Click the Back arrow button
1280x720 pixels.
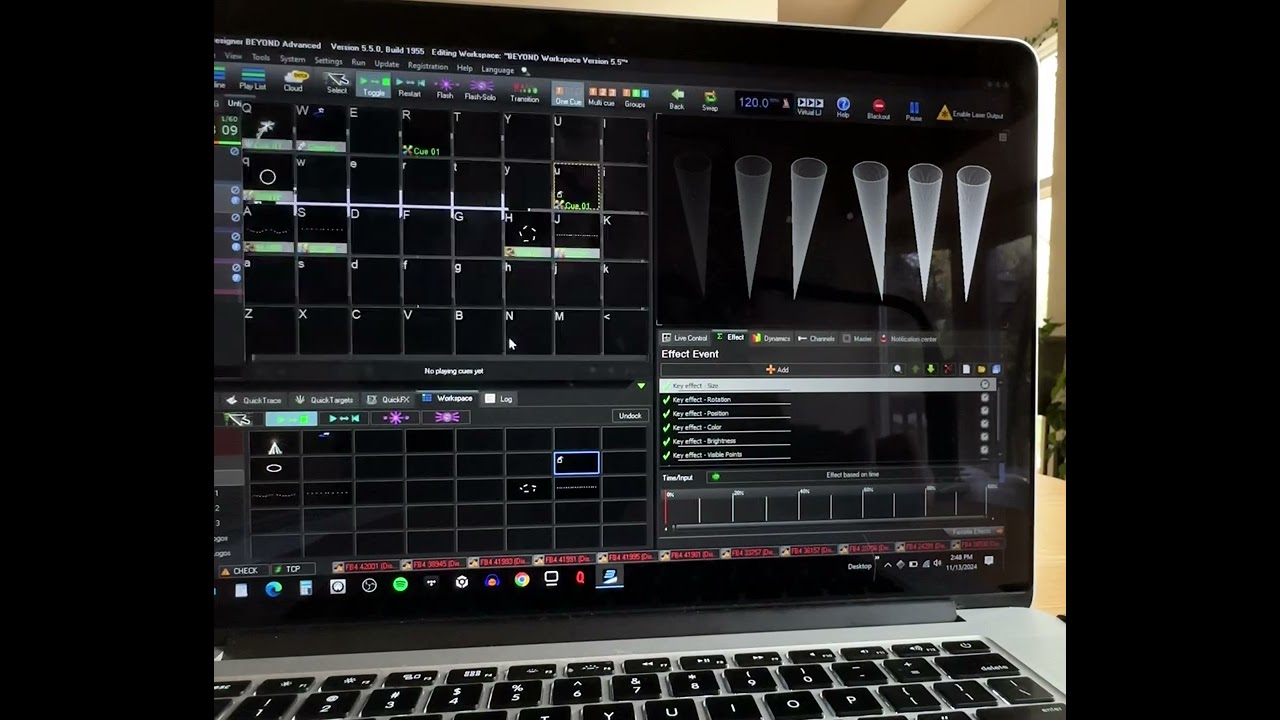[677, 99]
